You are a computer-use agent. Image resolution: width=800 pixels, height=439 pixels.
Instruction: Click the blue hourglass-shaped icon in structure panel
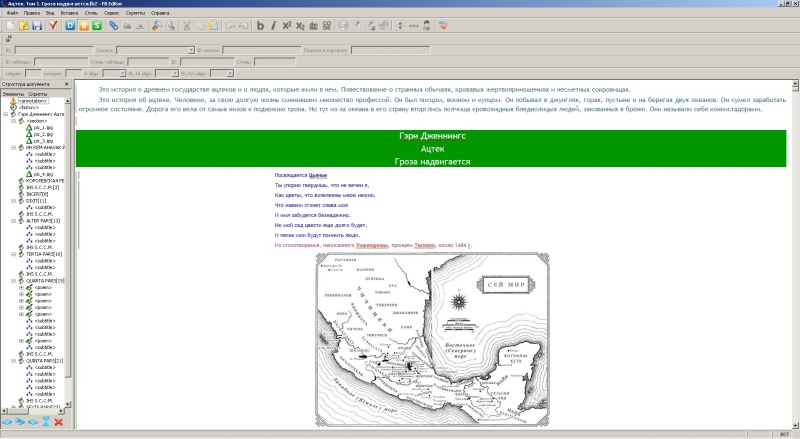(46, 422)
